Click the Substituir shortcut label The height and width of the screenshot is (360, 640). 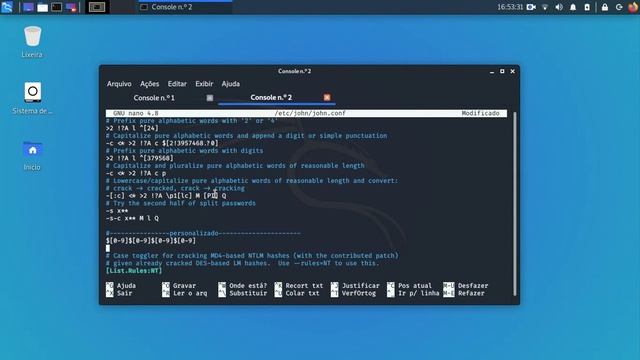[x=248, y=293]
